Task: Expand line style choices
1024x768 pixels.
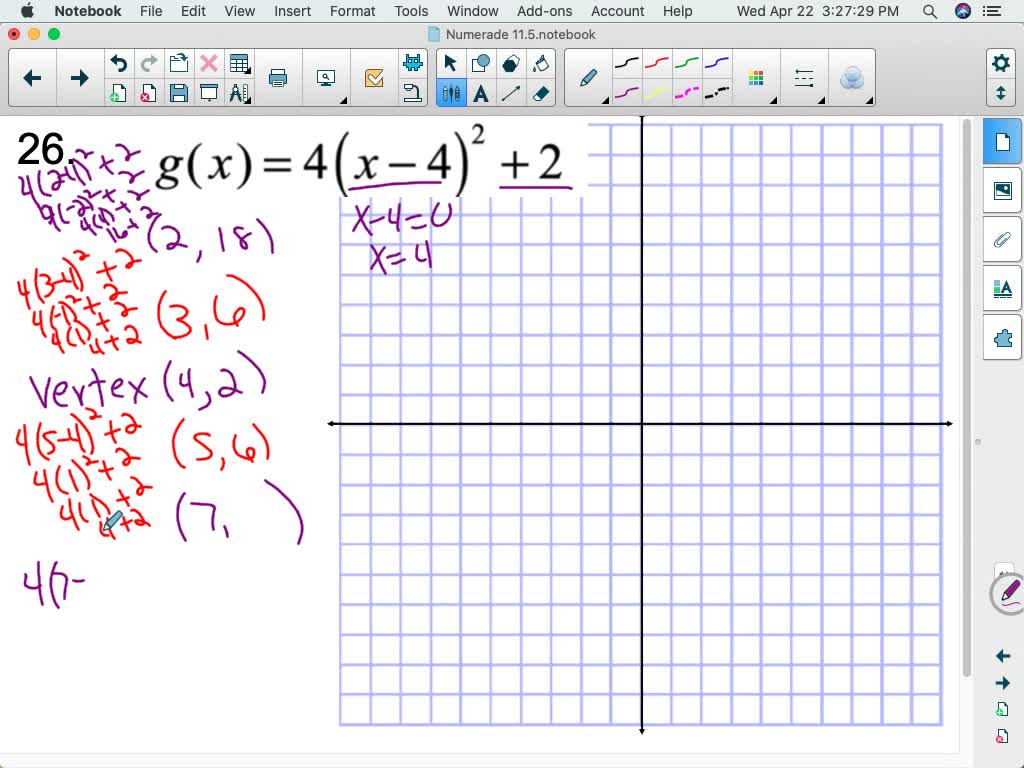Action: [x=820, y=100]
